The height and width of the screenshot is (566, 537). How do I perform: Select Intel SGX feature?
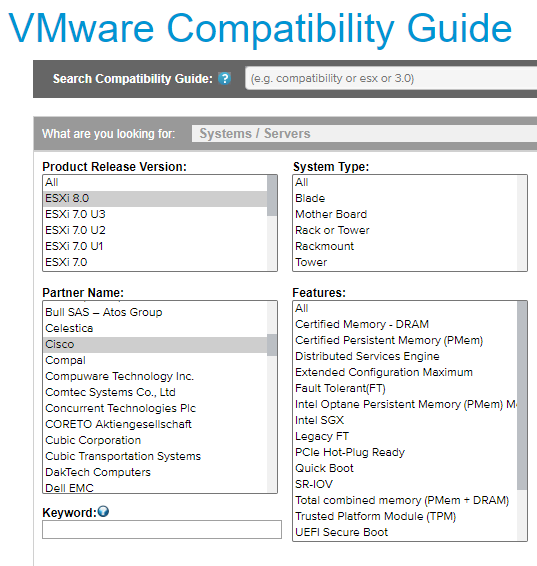coord(405,421)
